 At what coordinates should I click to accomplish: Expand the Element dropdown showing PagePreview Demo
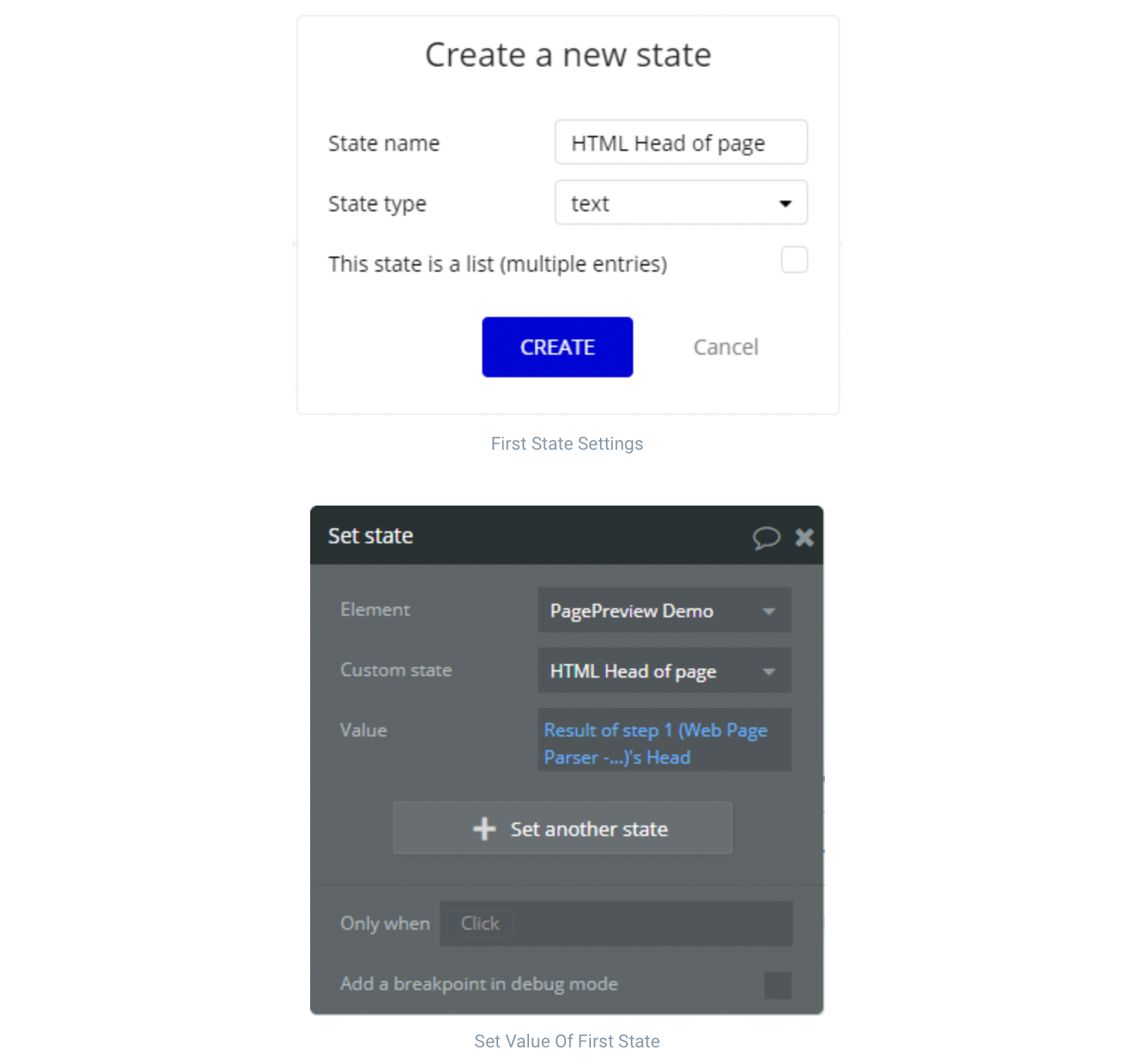pyautogui.click(x=664, y=610)
